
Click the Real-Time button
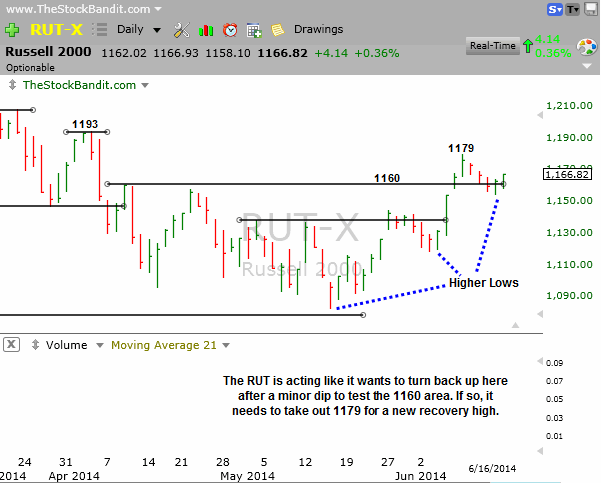tap(493, 46)
